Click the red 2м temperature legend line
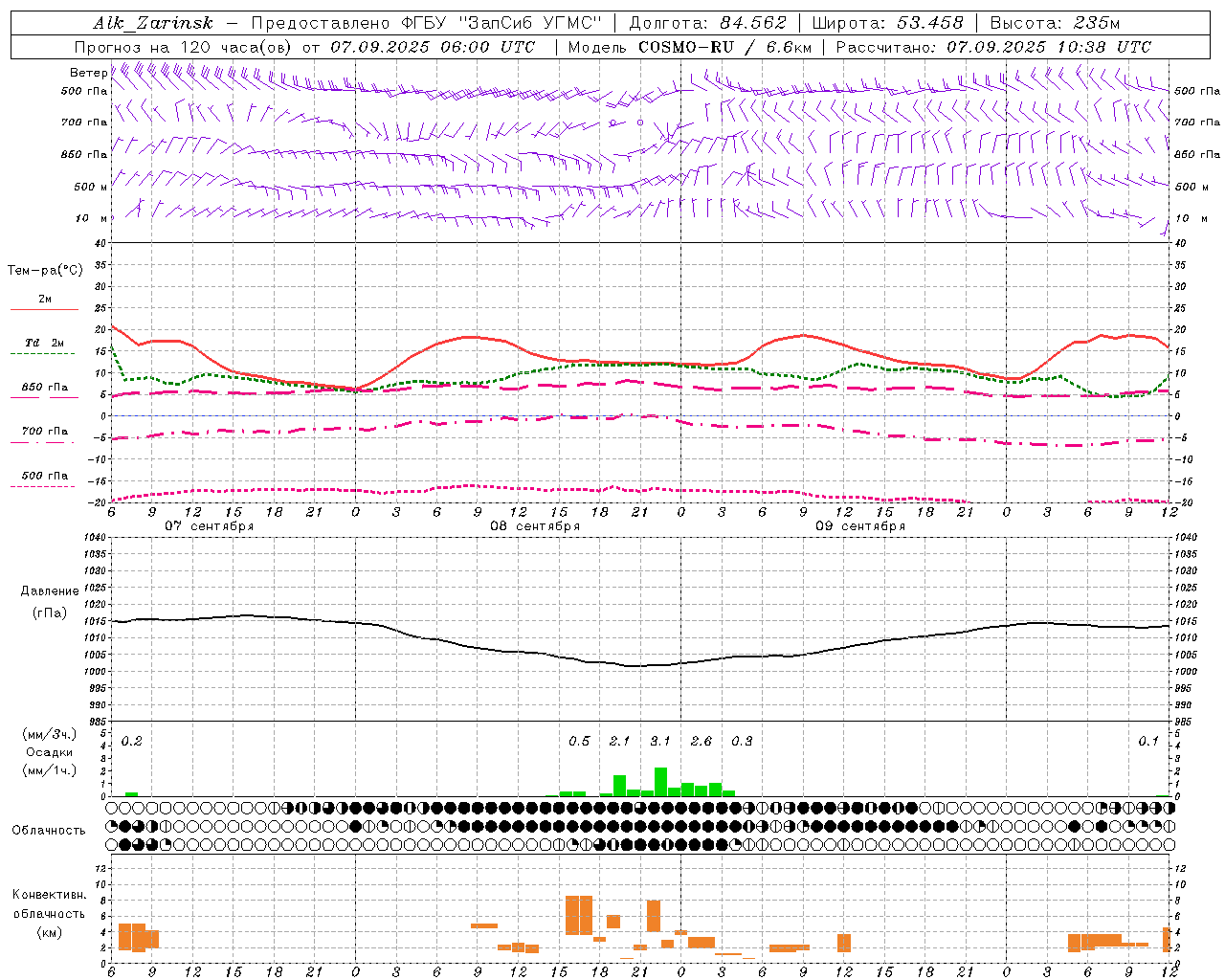The height and width of the screenshot is (980, 1225). click(44, 309)
